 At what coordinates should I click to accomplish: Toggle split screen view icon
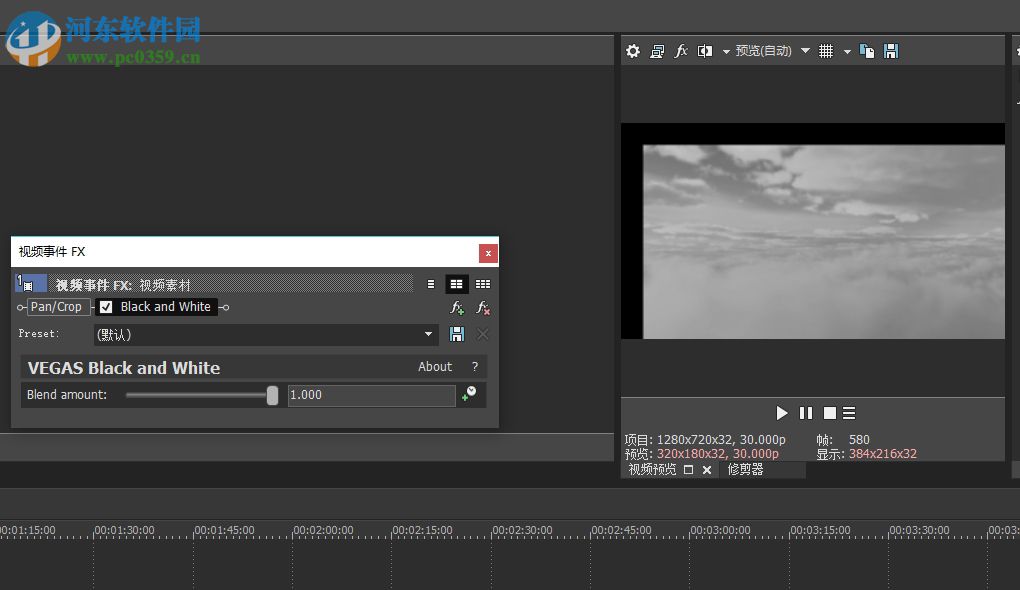(705, 51)
